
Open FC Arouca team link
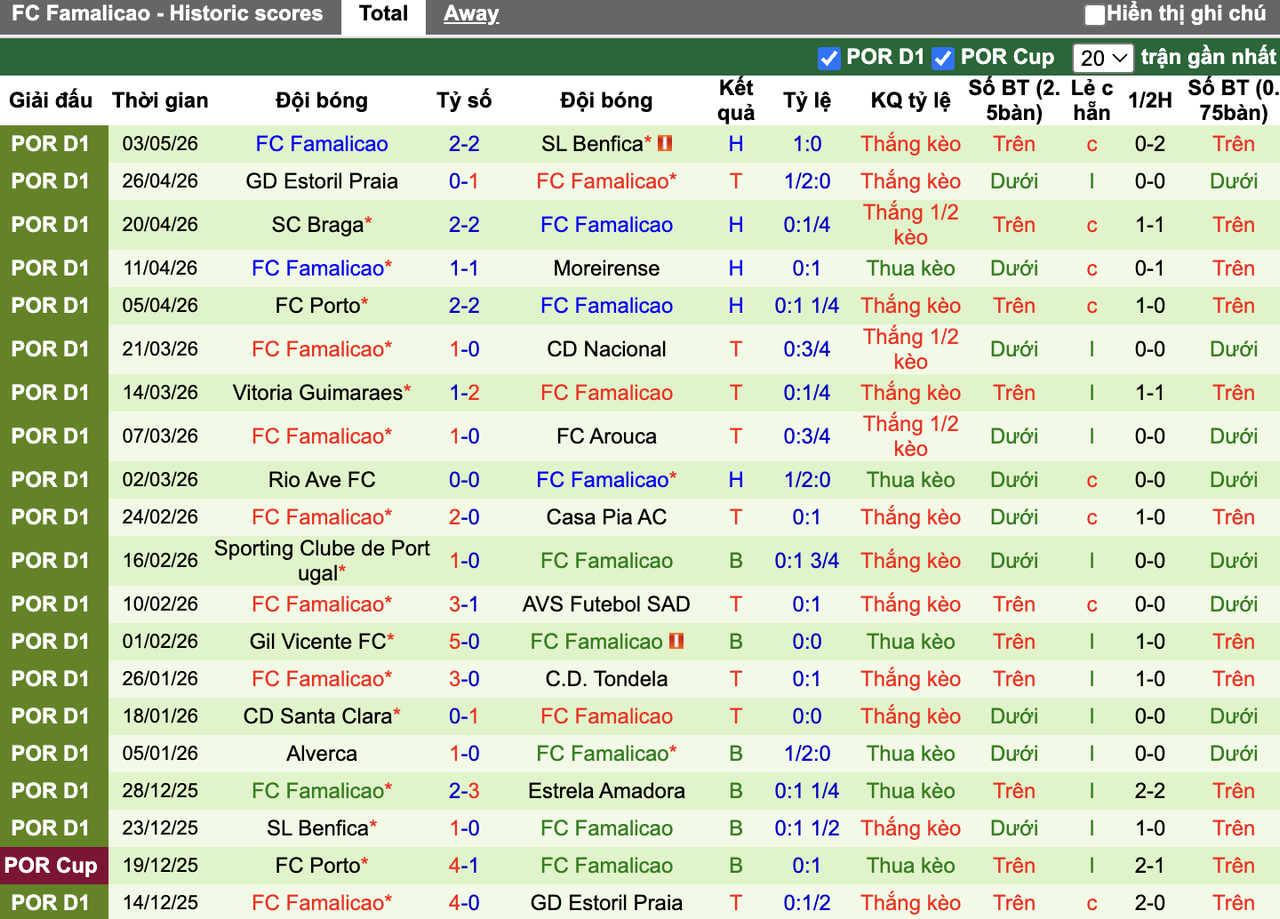[606, 436]
